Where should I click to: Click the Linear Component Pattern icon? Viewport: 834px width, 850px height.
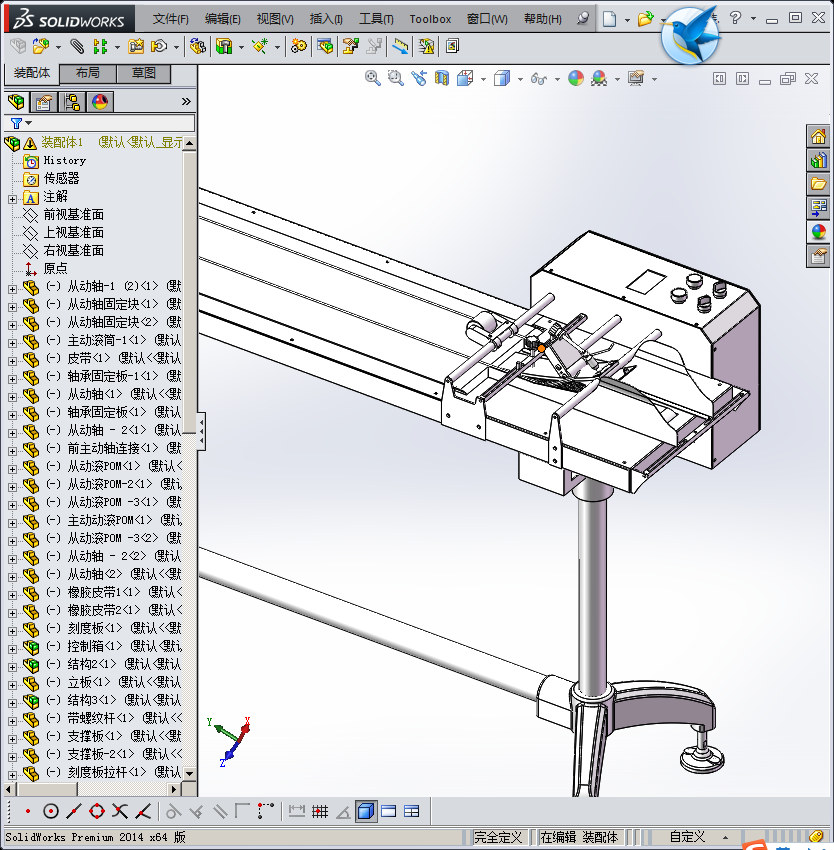[x=100, y=47]
